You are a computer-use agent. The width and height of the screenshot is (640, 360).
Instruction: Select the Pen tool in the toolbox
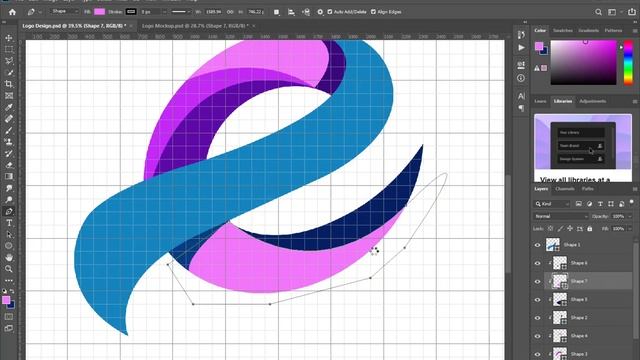click(x=9, y=211)
